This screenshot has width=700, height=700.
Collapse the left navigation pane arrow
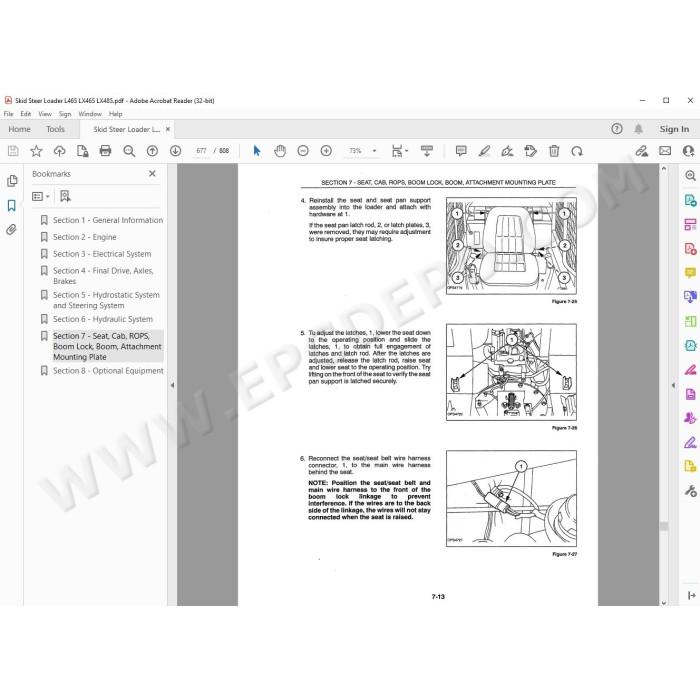tap(172, 385)
